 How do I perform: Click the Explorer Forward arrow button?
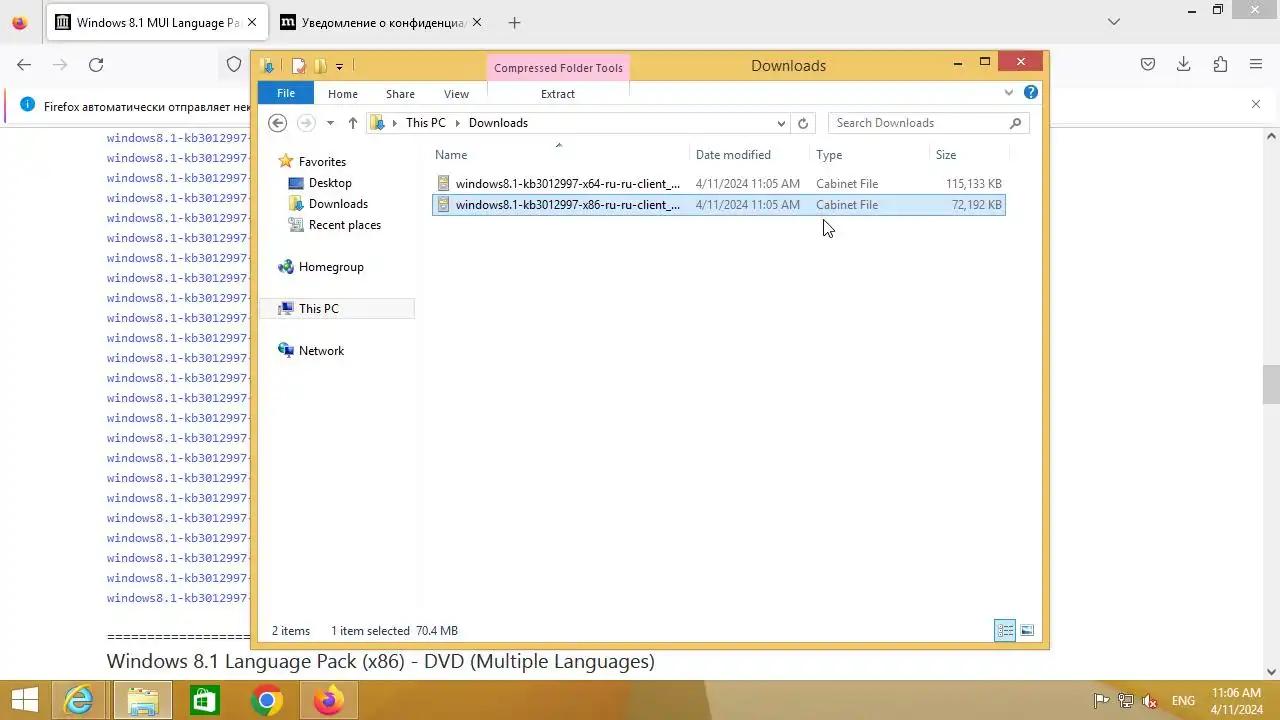[306, 123]
